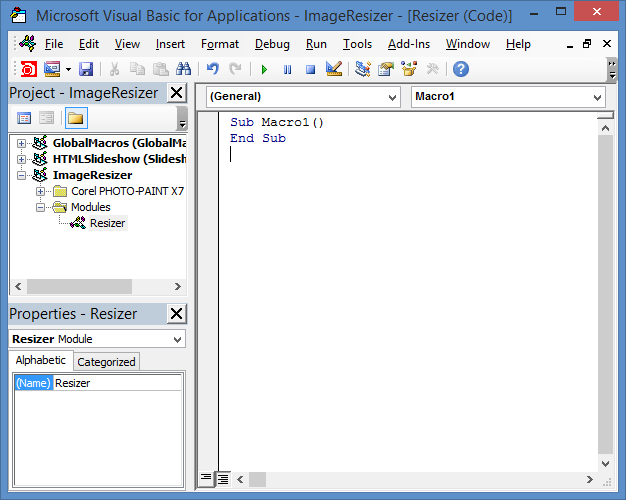Open the Tools menu
This screenshot has height=500, width=626.
357,44
